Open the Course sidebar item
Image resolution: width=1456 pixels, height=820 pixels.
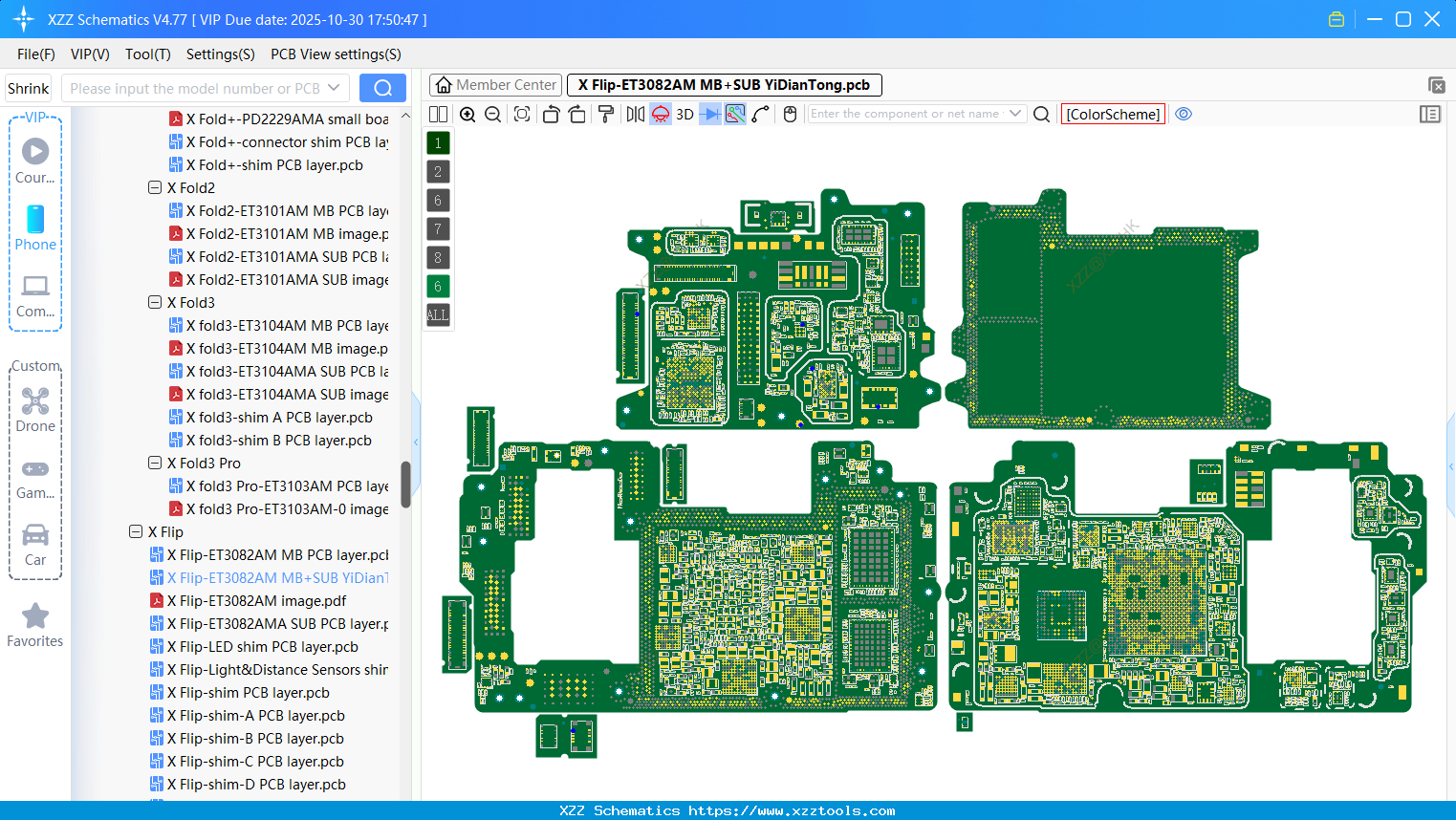coord(35,161)
